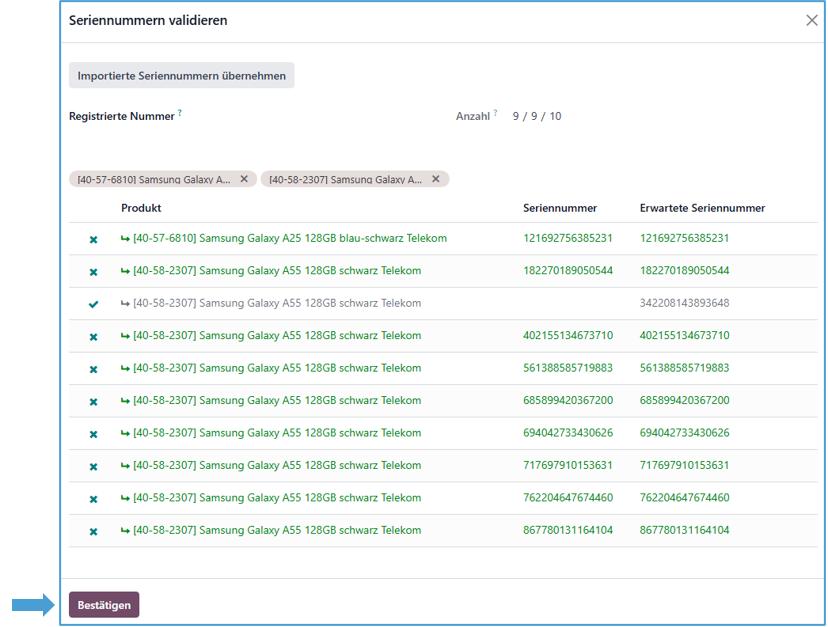This screenshot has height=627, width=828.
Task: Click x icon for serial 561388585719883 row
Action: pos(93,369)
